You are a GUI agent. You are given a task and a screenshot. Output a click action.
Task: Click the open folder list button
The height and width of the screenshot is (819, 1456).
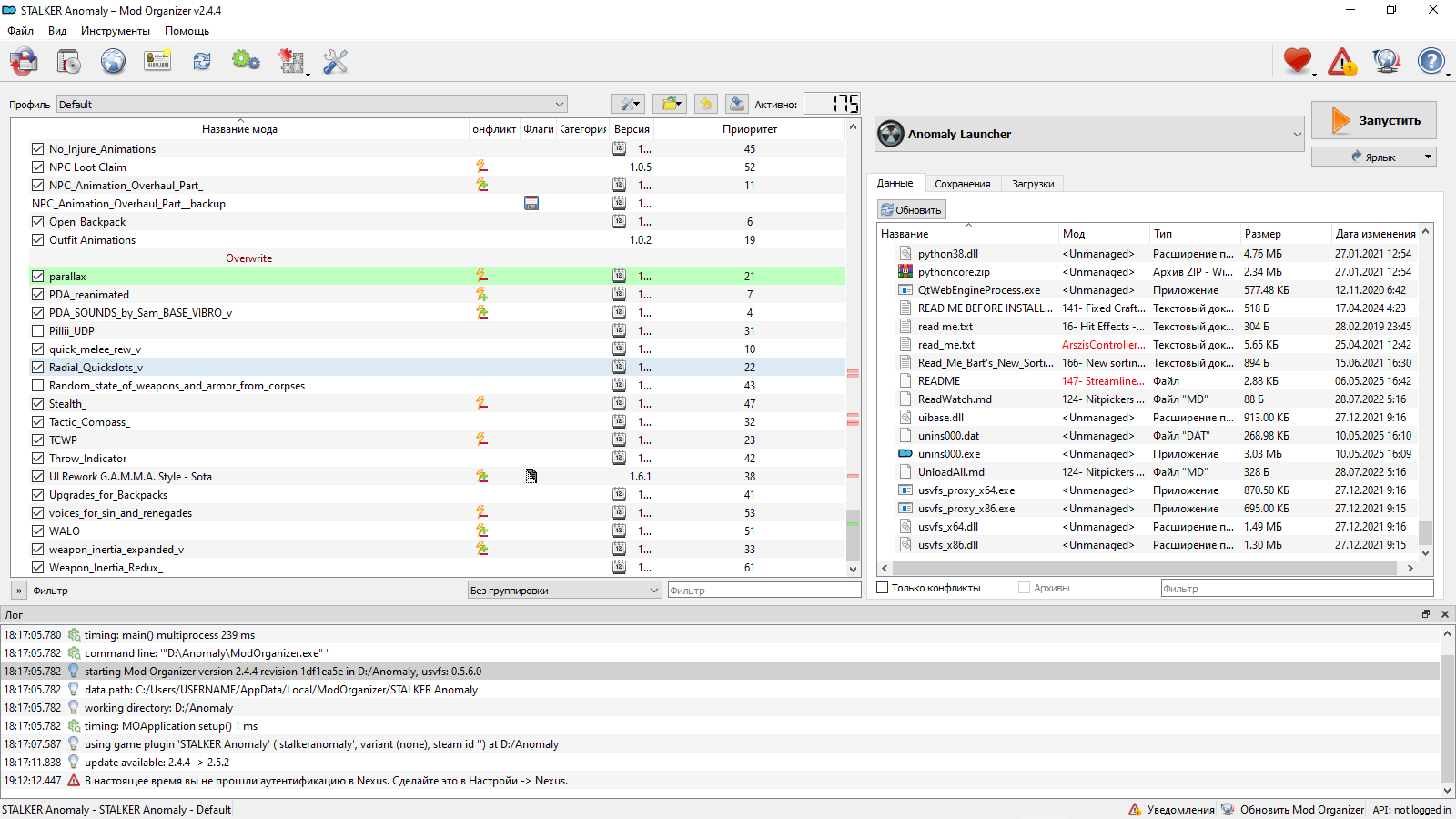671,104
